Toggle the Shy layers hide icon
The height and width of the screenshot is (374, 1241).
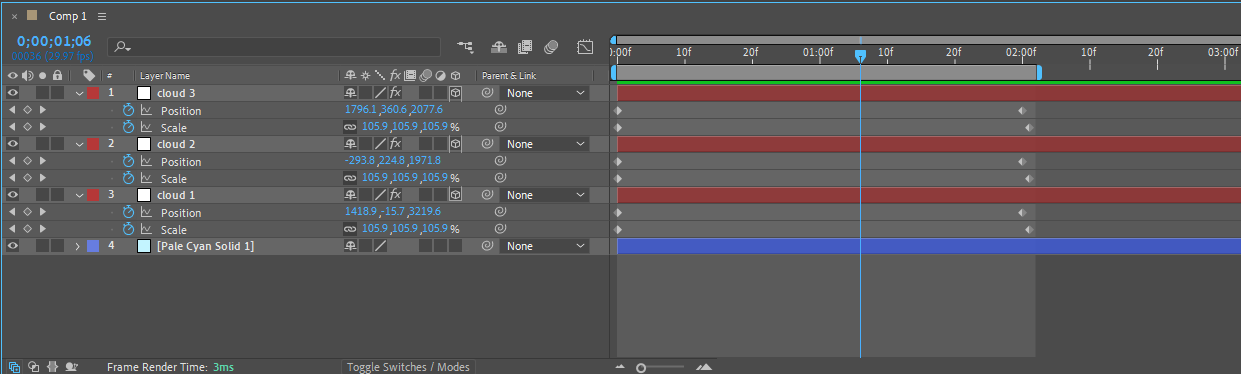click(499, 47)
